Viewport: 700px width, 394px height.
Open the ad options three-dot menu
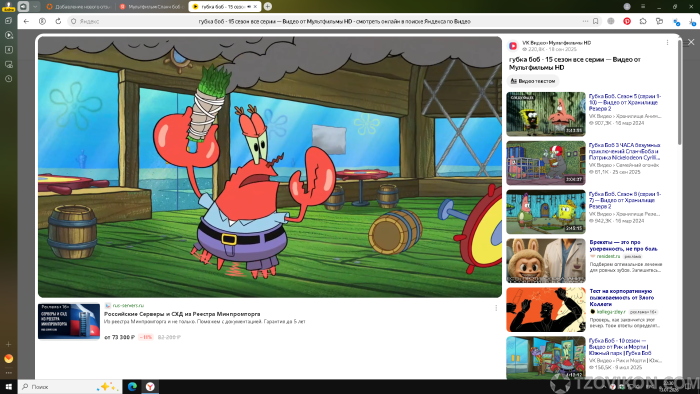click(496, 308)
